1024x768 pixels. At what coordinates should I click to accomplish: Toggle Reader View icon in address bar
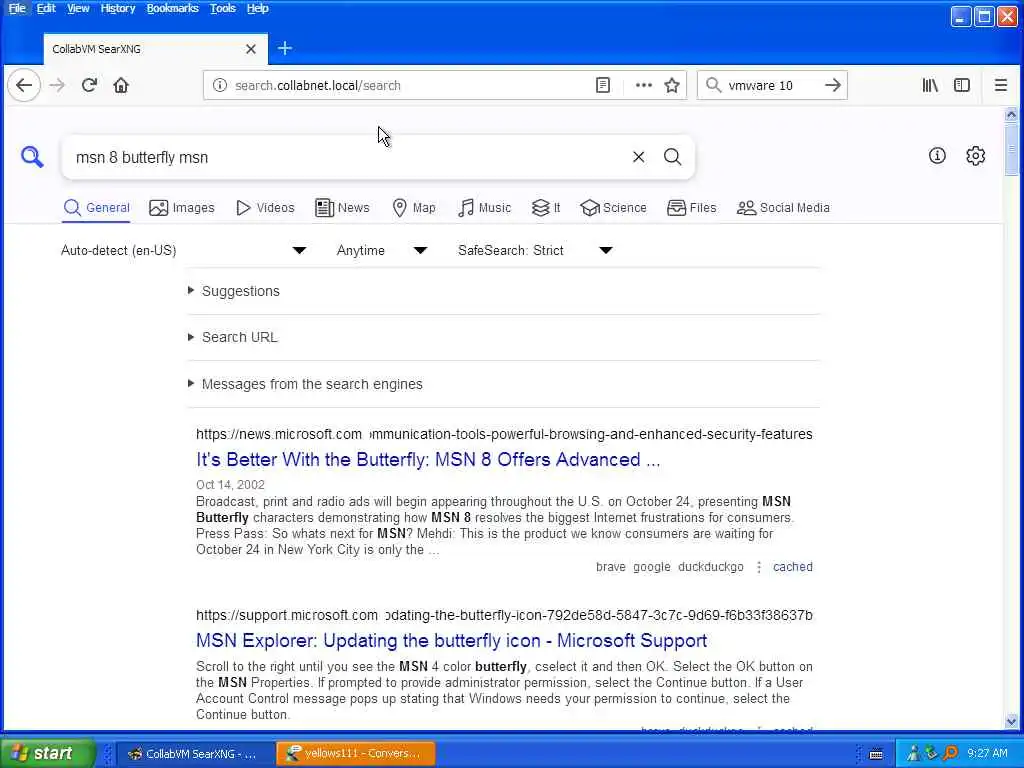tap(603, 86)
